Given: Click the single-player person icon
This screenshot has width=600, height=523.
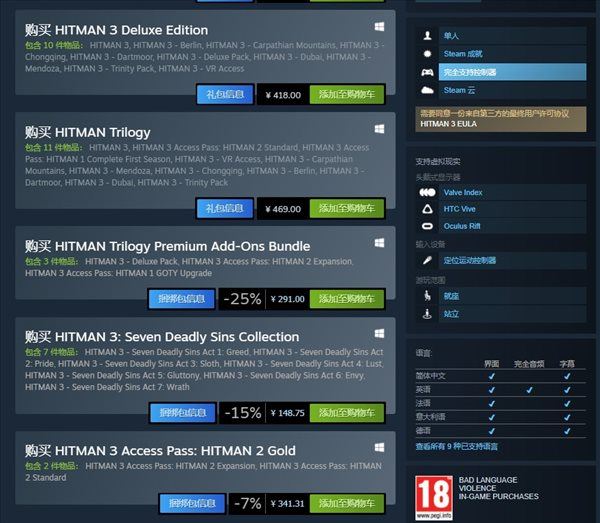Looking at the screenshot, I should 427,36.
